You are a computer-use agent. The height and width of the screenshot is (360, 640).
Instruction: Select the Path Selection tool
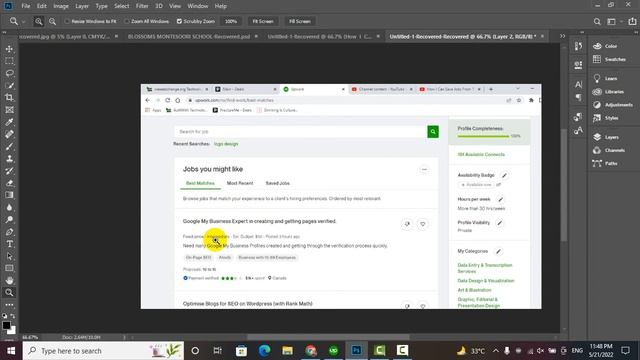tap(9, 256)
